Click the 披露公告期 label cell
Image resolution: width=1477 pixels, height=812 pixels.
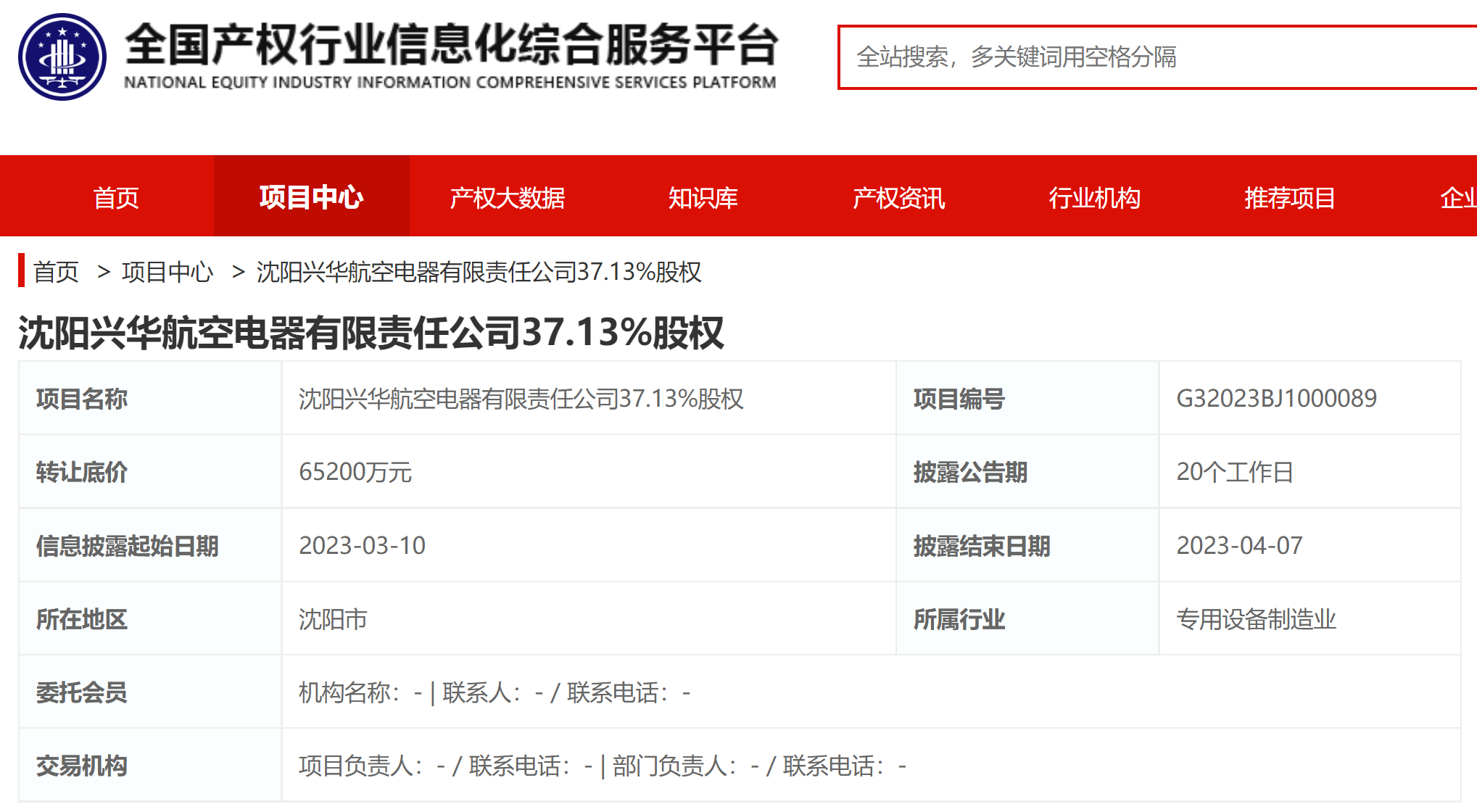point(1027,472)
